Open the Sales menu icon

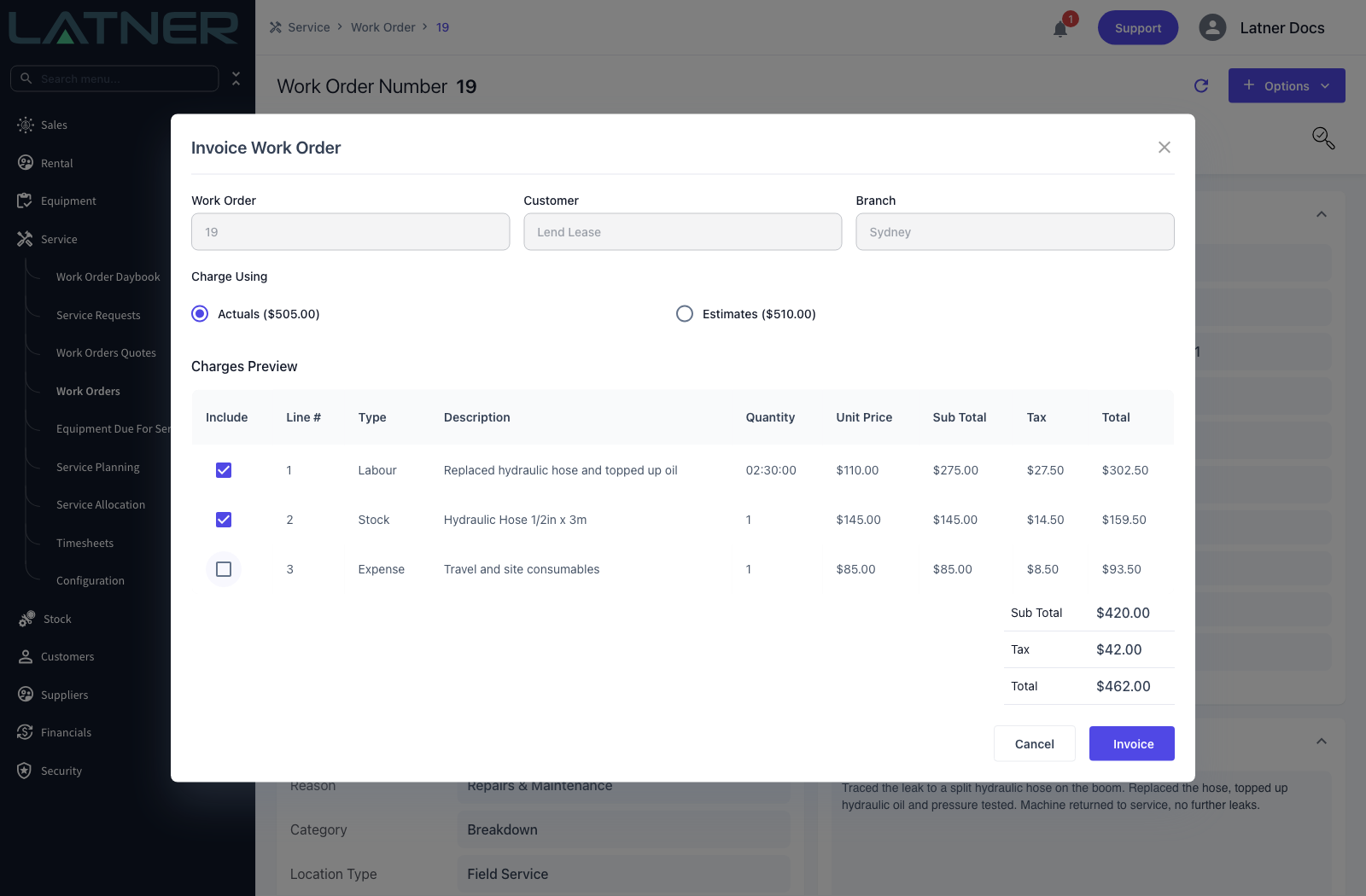coord(26,125)
